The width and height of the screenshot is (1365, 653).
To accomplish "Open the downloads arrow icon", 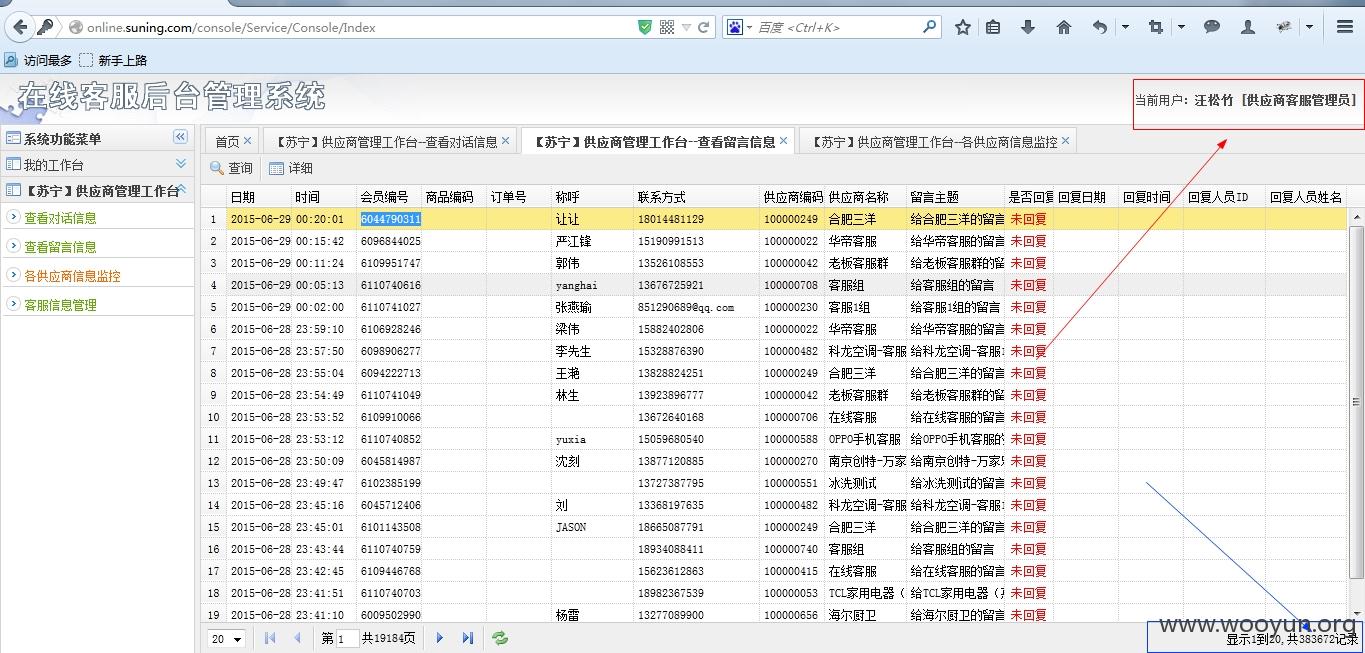I will tap(1028, 27).
